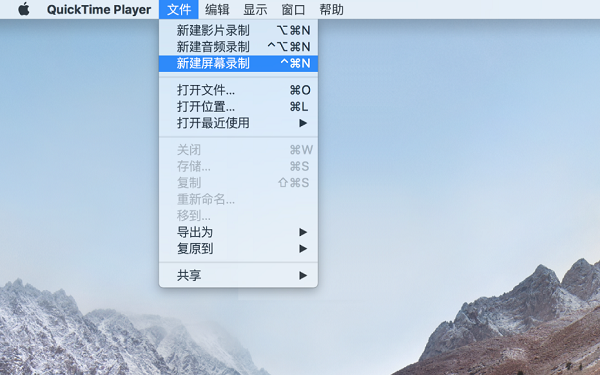Expand the 复原到 submenu
The image size is (600, 375).
(238, 249)
